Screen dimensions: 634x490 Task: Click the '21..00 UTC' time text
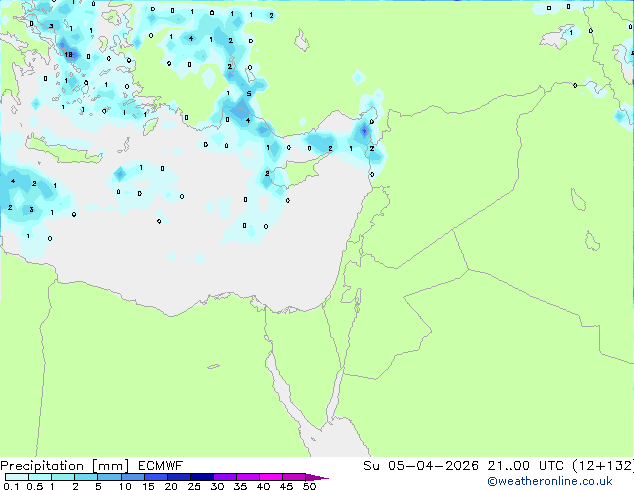tap(525, 466)
